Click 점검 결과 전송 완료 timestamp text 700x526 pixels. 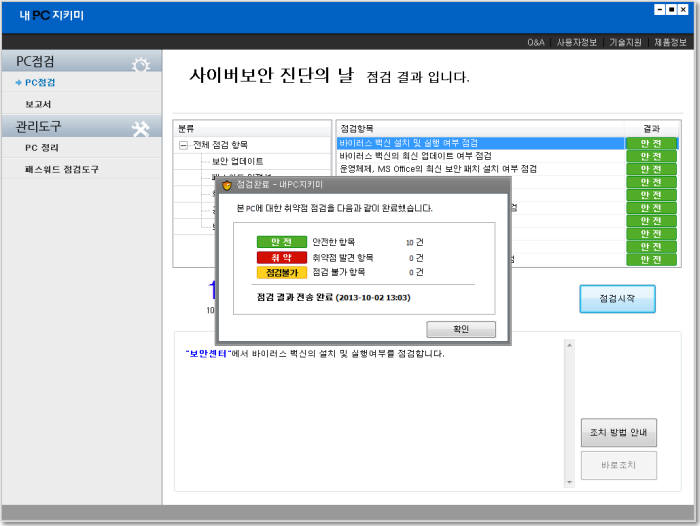click(x=333, y=298)
